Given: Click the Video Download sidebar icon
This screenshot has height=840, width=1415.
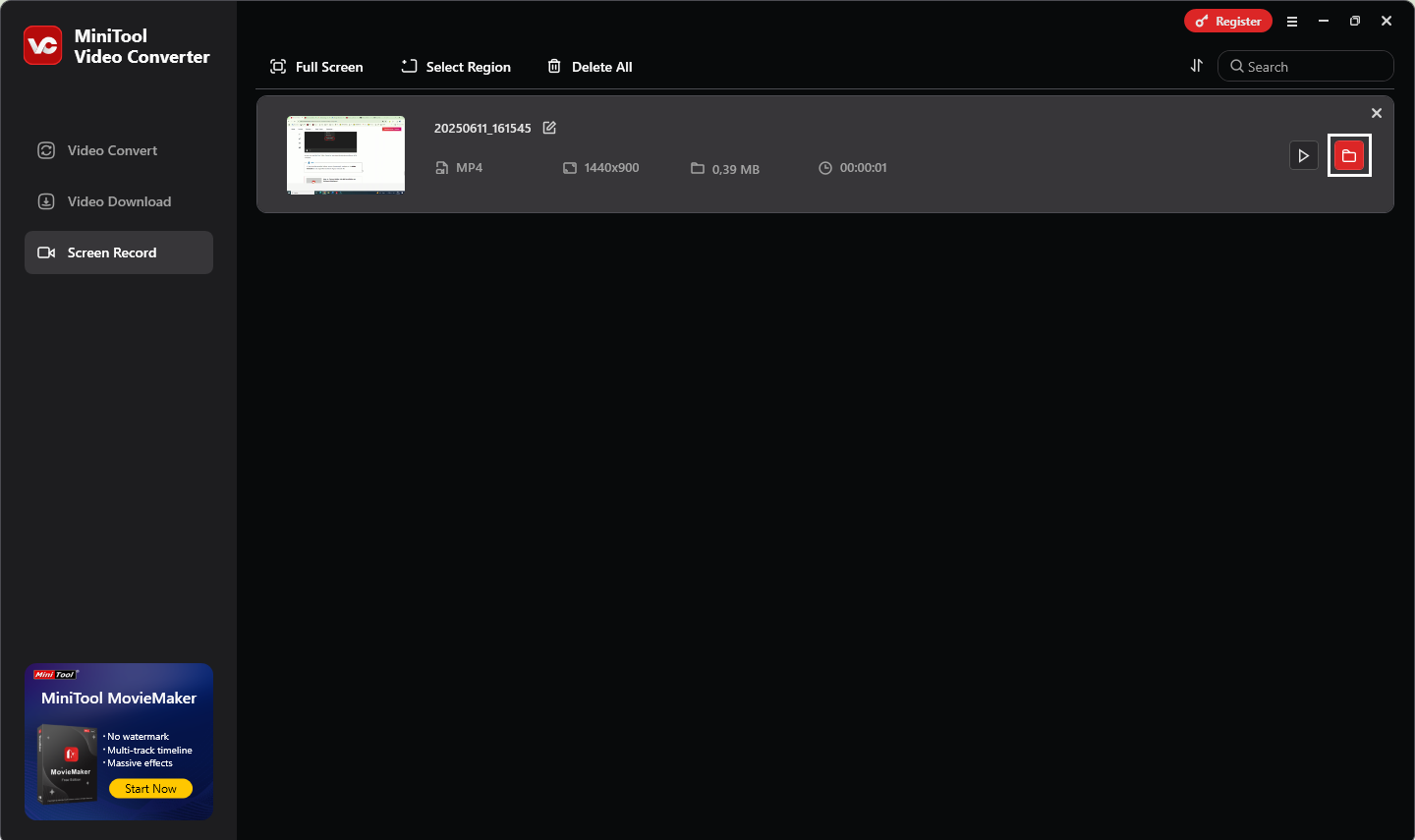Looking at the screenshot, I should [46, 201].
